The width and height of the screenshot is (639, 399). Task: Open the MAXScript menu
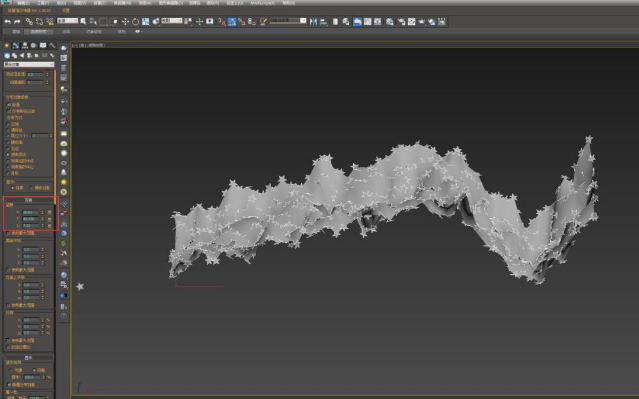[x=262, y=3]
